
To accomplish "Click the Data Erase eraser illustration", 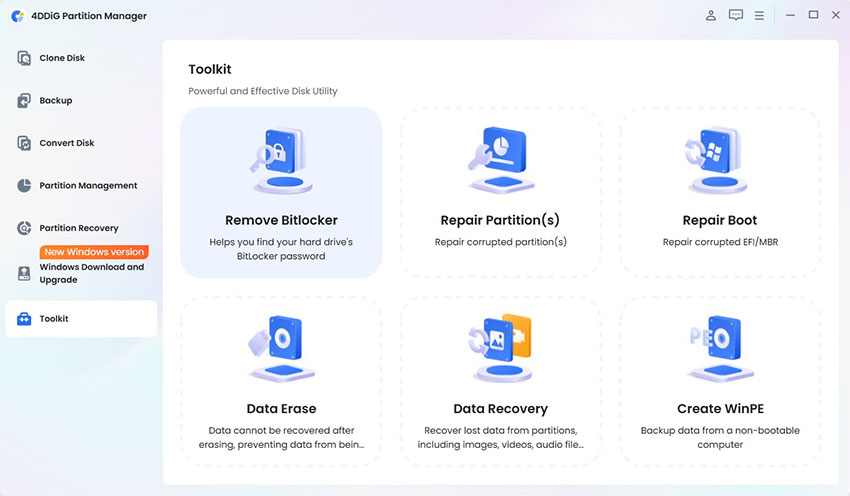I will click(x=281, y=349).
